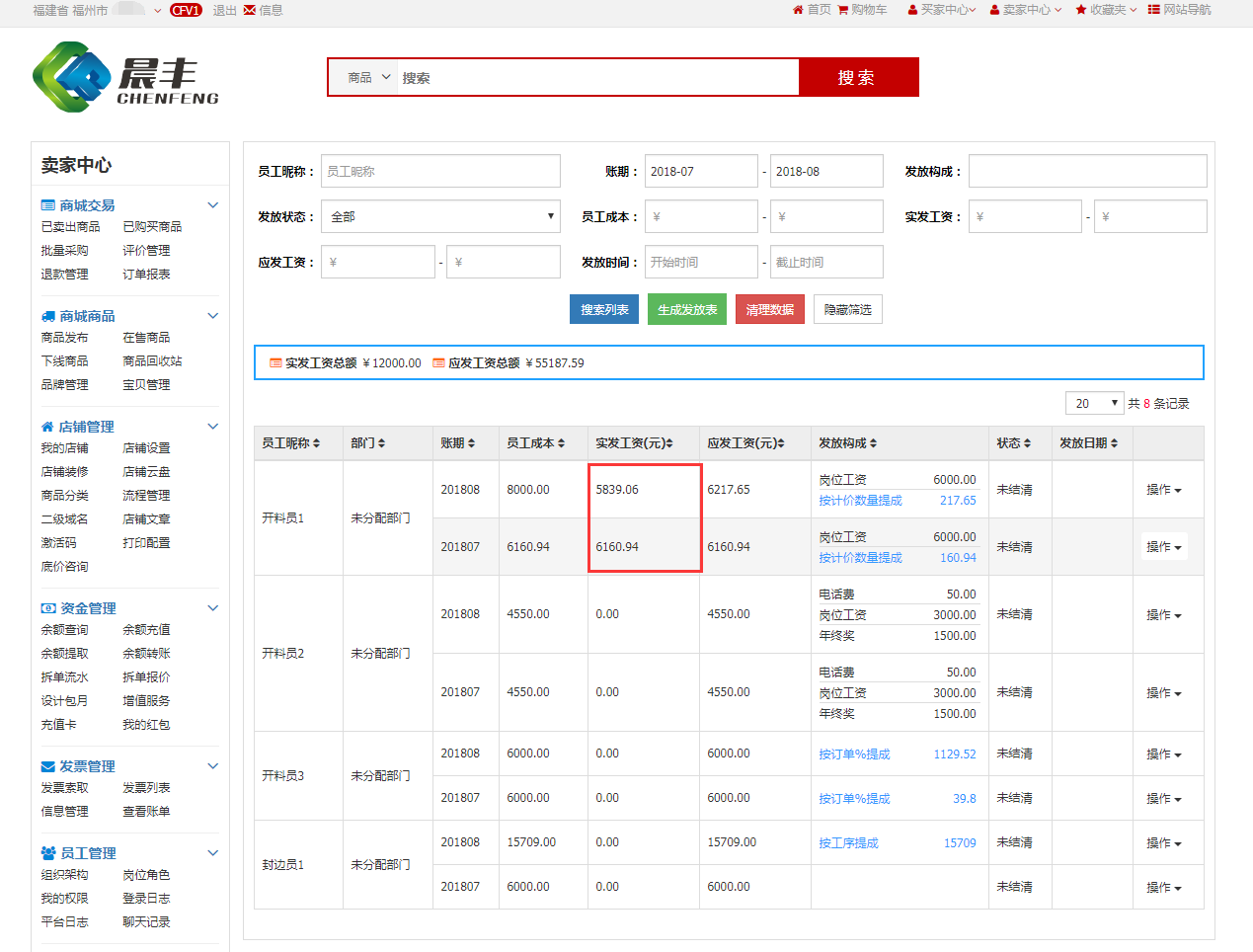Open 余额查询 in the sidebar
Image resolution: width=1253 pixels, height=952 pixels.
click(64, 630)
